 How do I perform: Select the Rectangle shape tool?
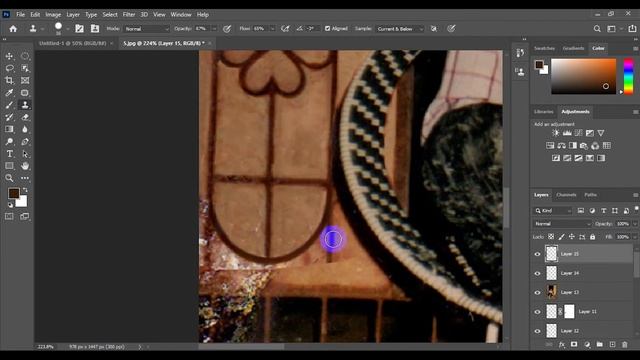pyautogui.click(x=9, y=166)
